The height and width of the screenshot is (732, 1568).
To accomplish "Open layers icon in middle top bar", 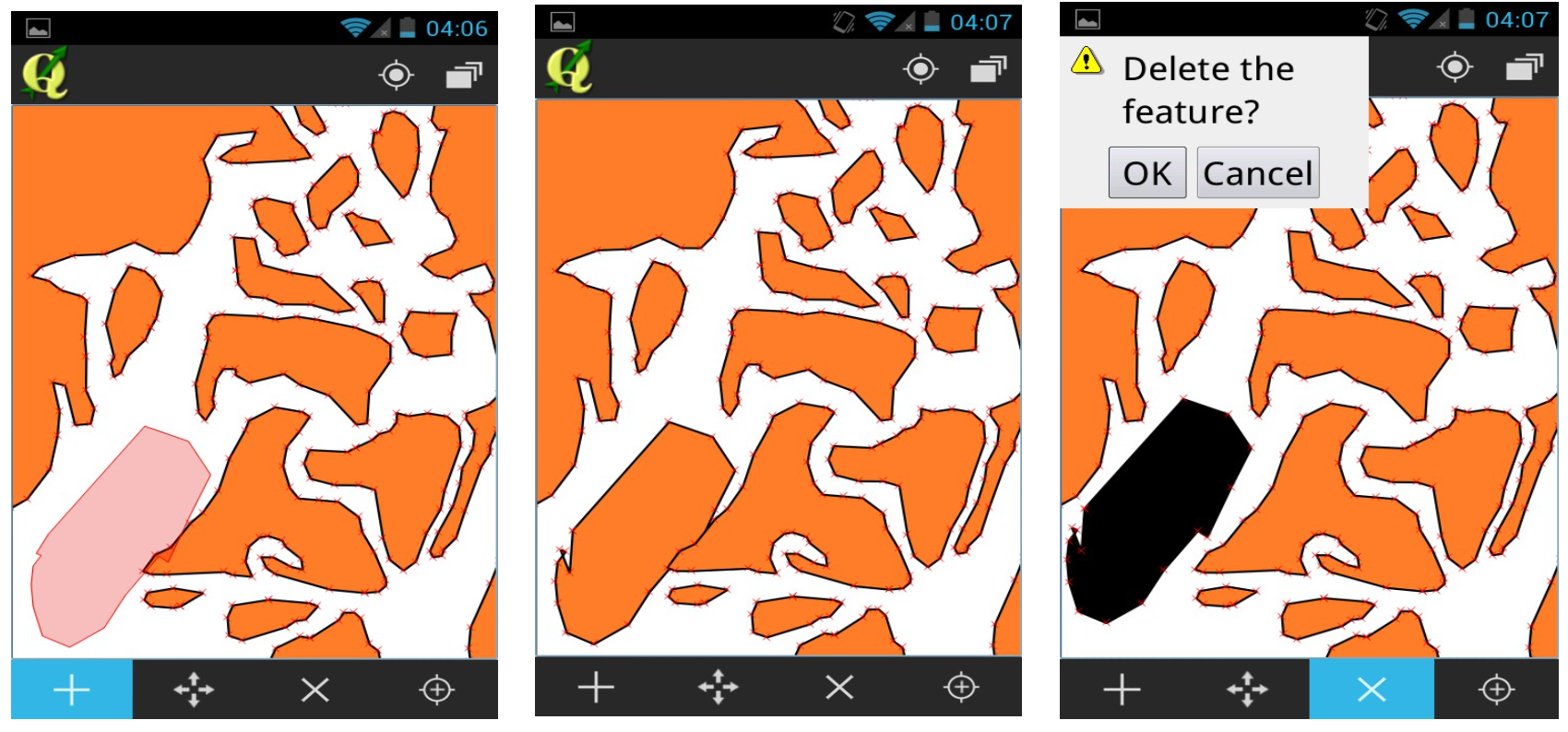I will pyautogui.click(x=988, y=69).
